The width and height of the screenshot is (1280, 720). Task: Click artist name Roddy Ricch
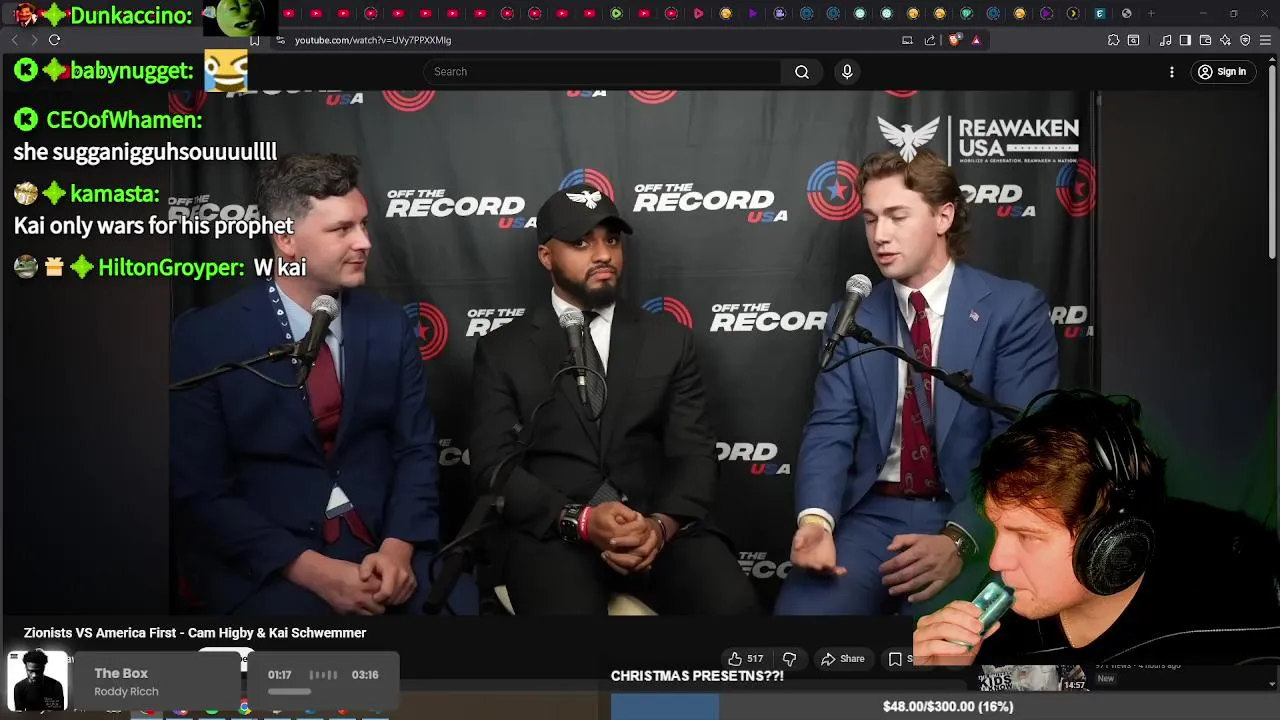[x=126, y=692]
